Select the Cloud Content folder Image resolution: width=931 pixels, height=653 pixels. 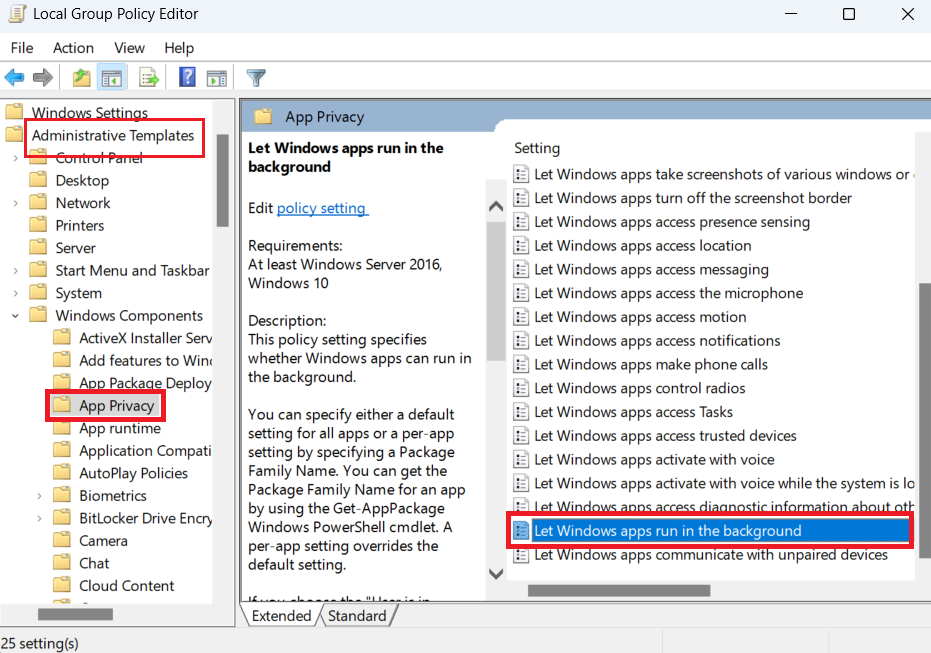(x=126, y=585)
